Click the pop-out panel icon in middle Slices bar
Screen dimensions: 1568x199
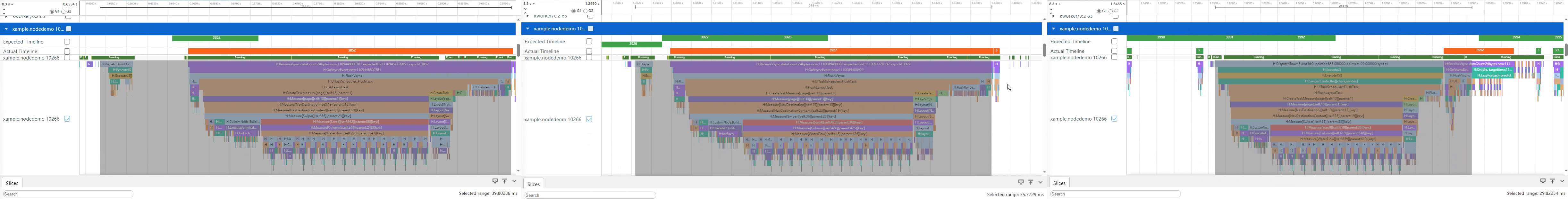[1021, 182]
